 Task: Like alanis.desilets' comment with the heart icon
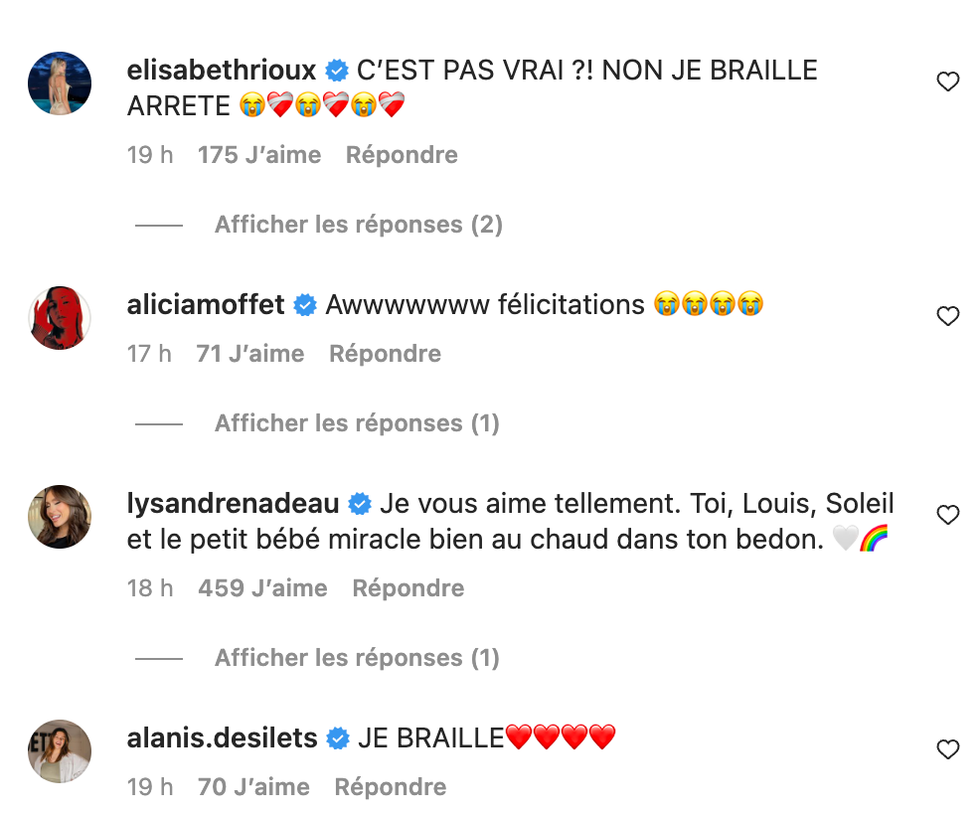click(x=948, y=748)
